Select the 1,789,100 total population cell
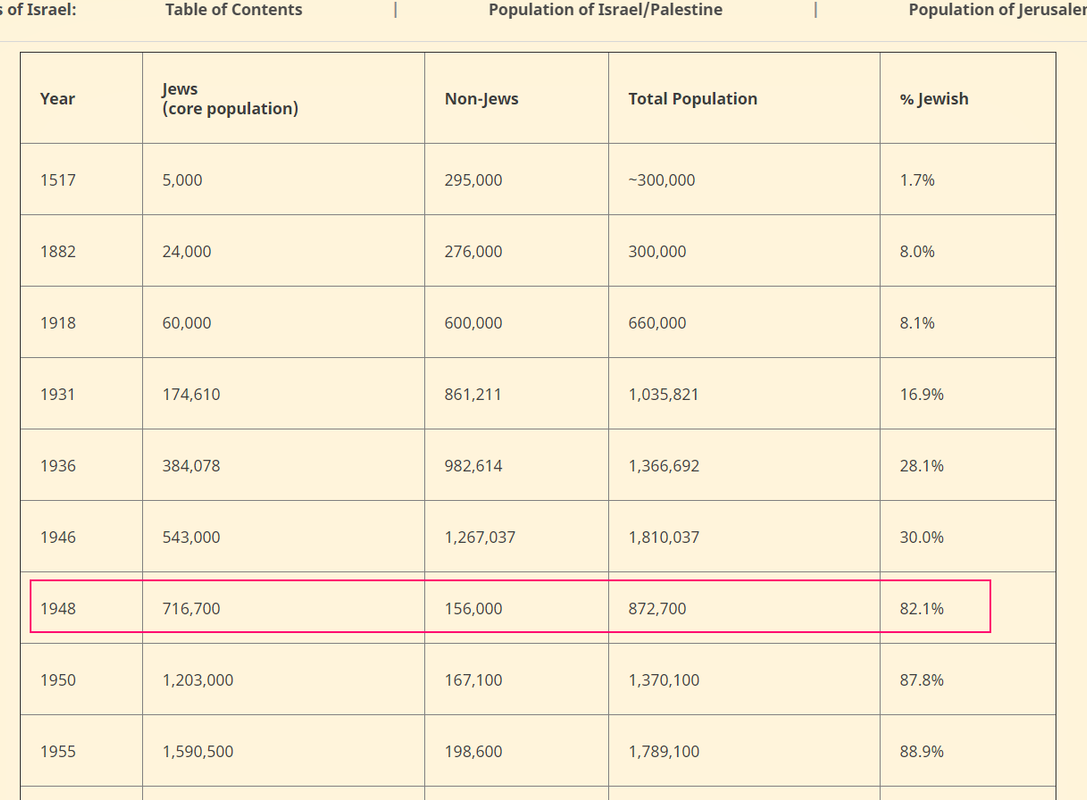Image resolution: width=1087 pixels, height=800 pixels. (x=745, y=751)
